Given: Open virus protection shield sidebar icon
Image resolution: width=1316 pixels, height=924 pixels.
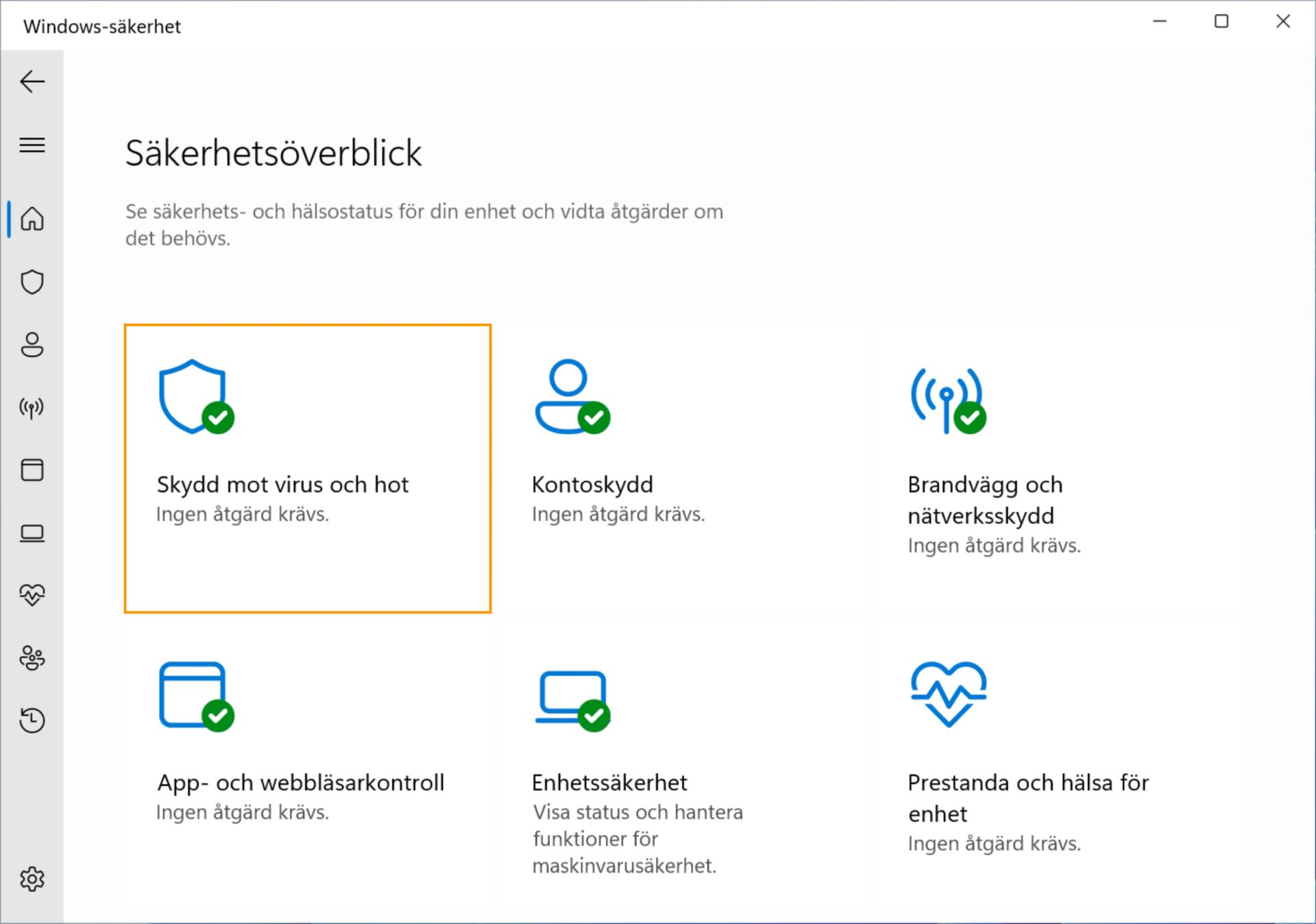Looking at the screenshot, I should tap(32, 282).
